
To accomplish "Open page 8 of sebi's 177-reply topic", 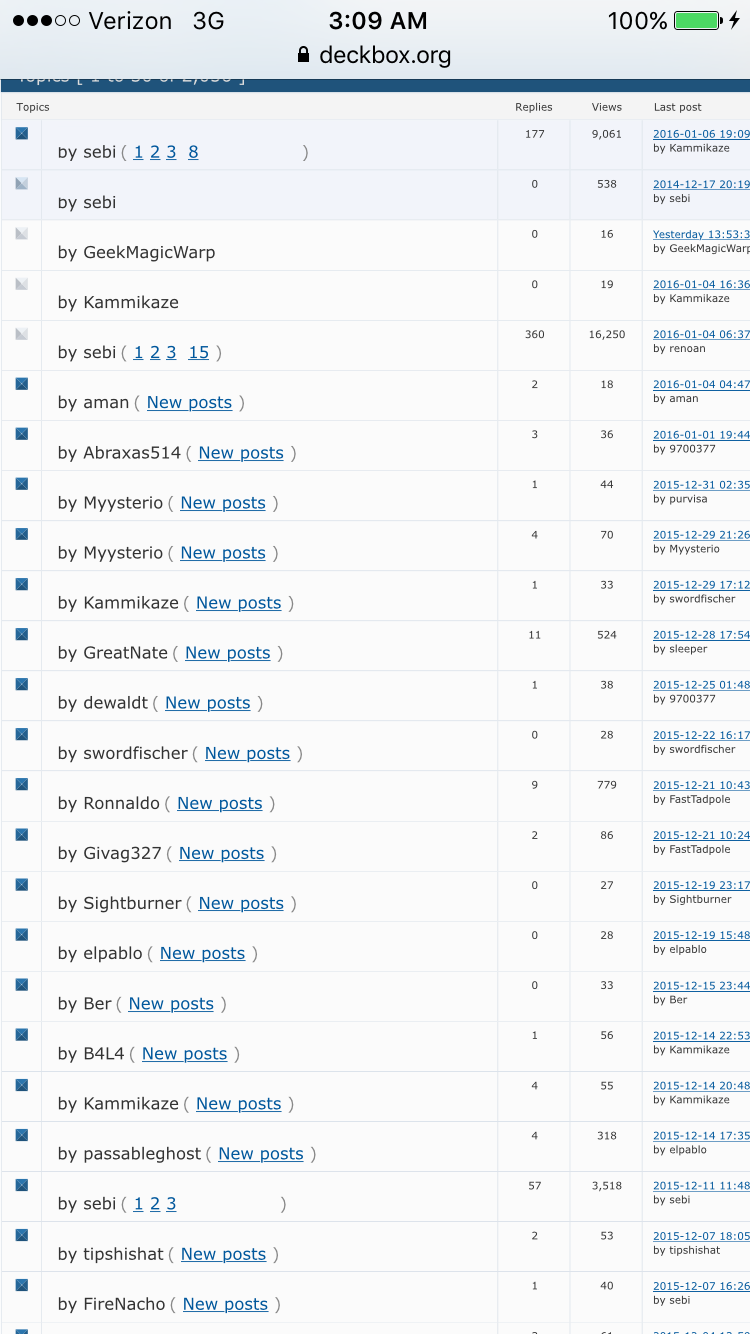I will 193,152.
